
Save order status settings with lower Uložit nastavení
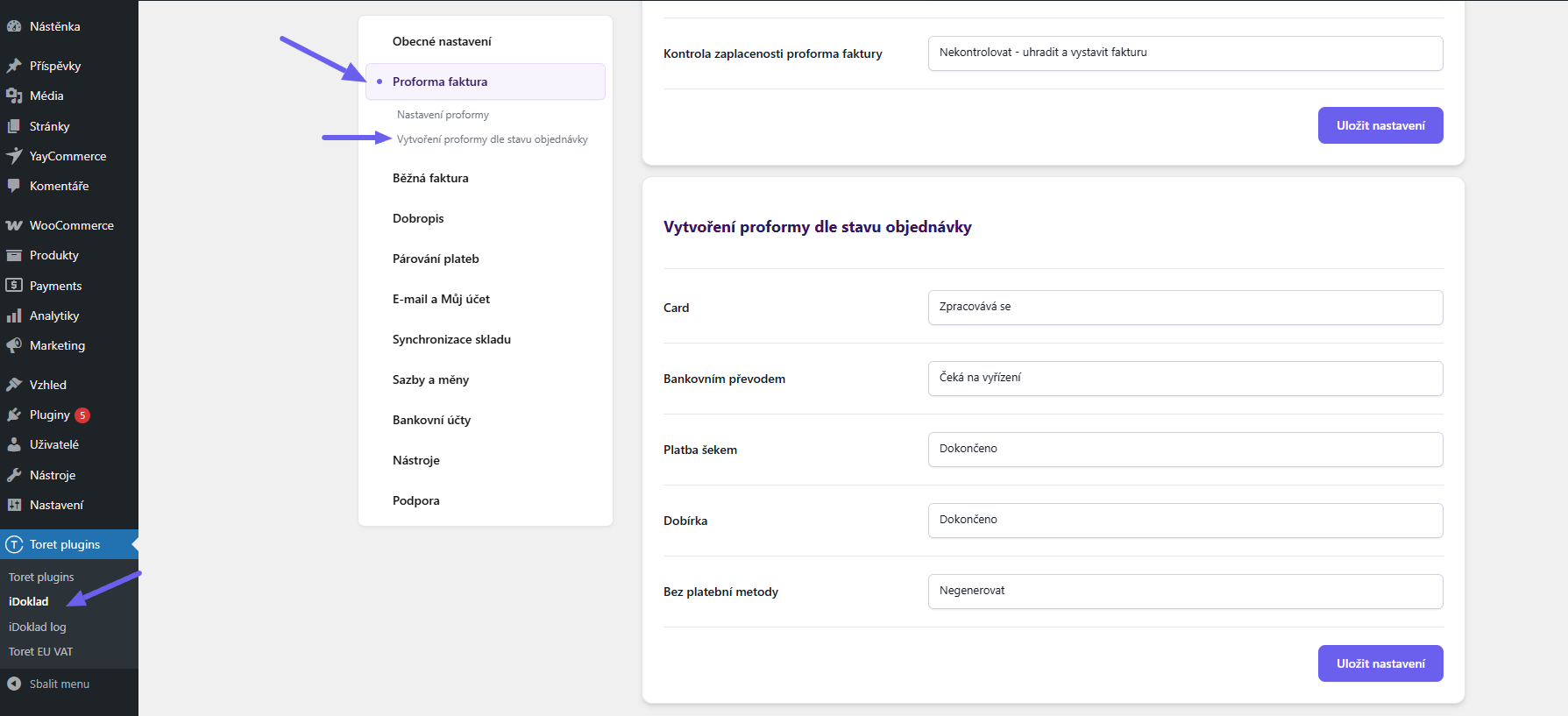pyautogui.click(x=1380, y=663)
